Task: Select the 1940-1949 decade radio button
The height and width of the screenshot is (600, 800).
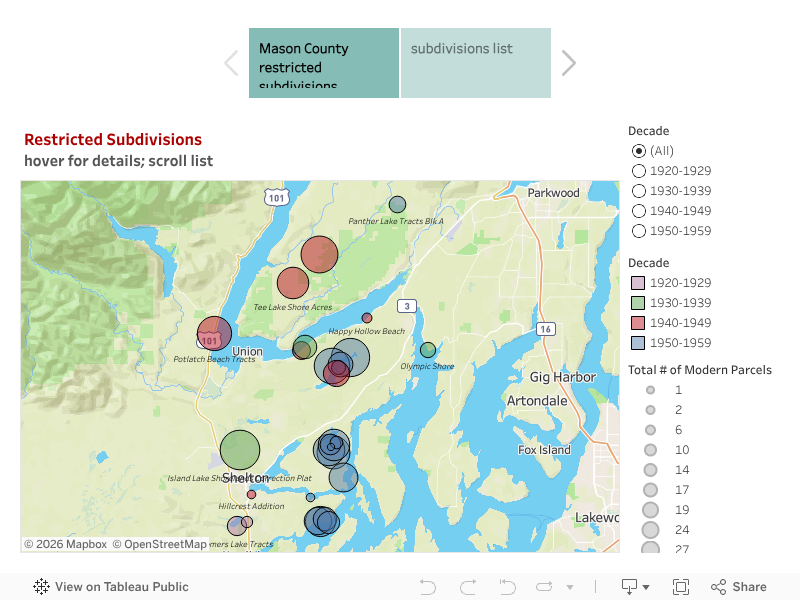Action: click(639, 211)
